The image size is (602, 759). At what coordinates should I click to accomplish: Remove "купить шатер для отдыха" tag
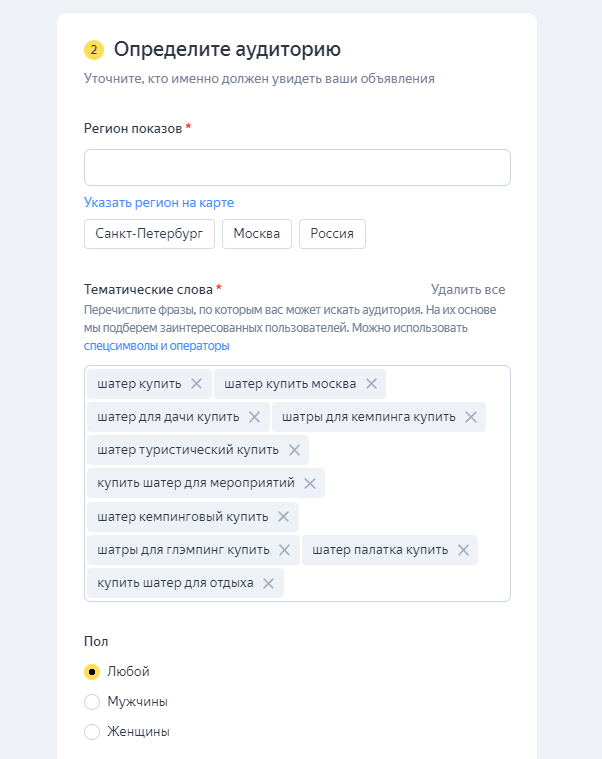pos(269,583)
